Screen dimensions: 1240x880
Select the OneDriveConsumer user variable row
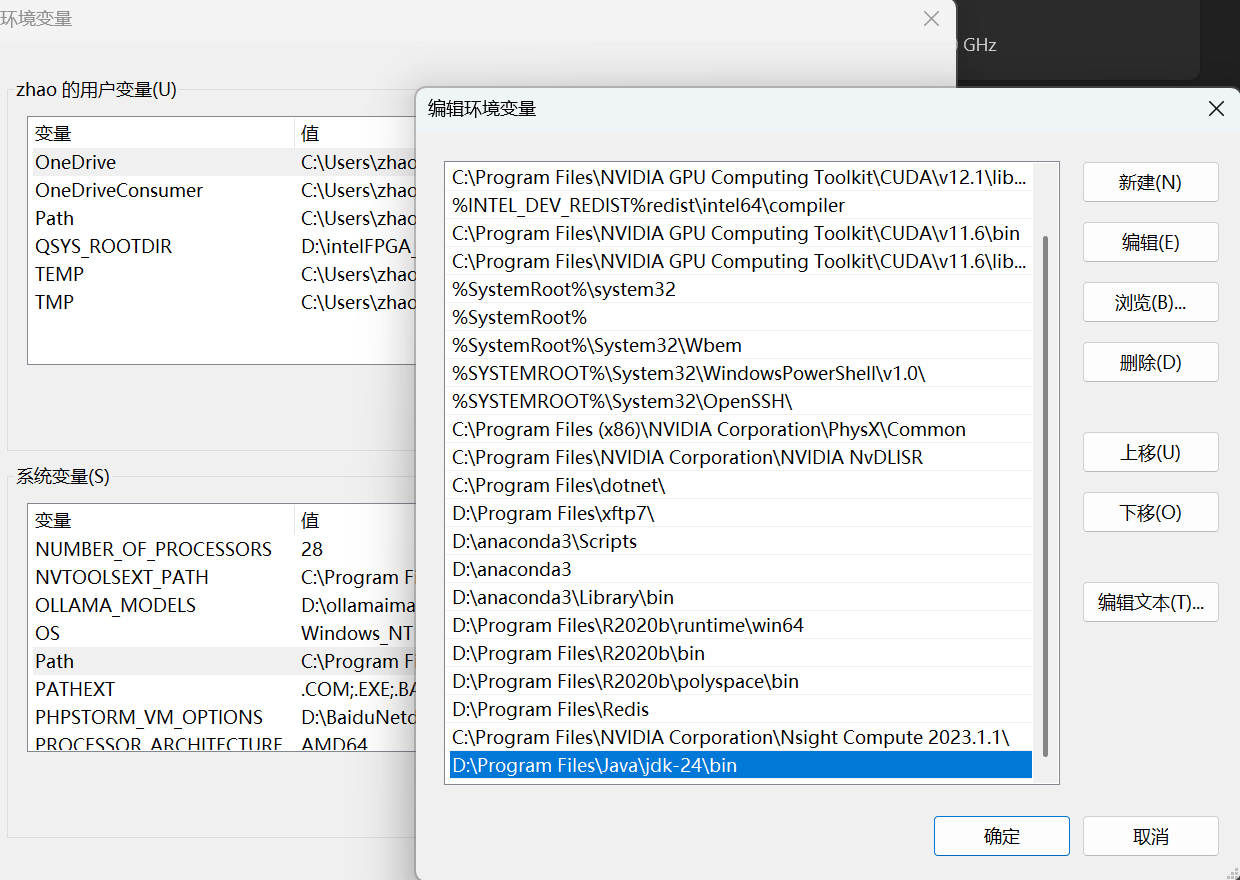point(222,190)
